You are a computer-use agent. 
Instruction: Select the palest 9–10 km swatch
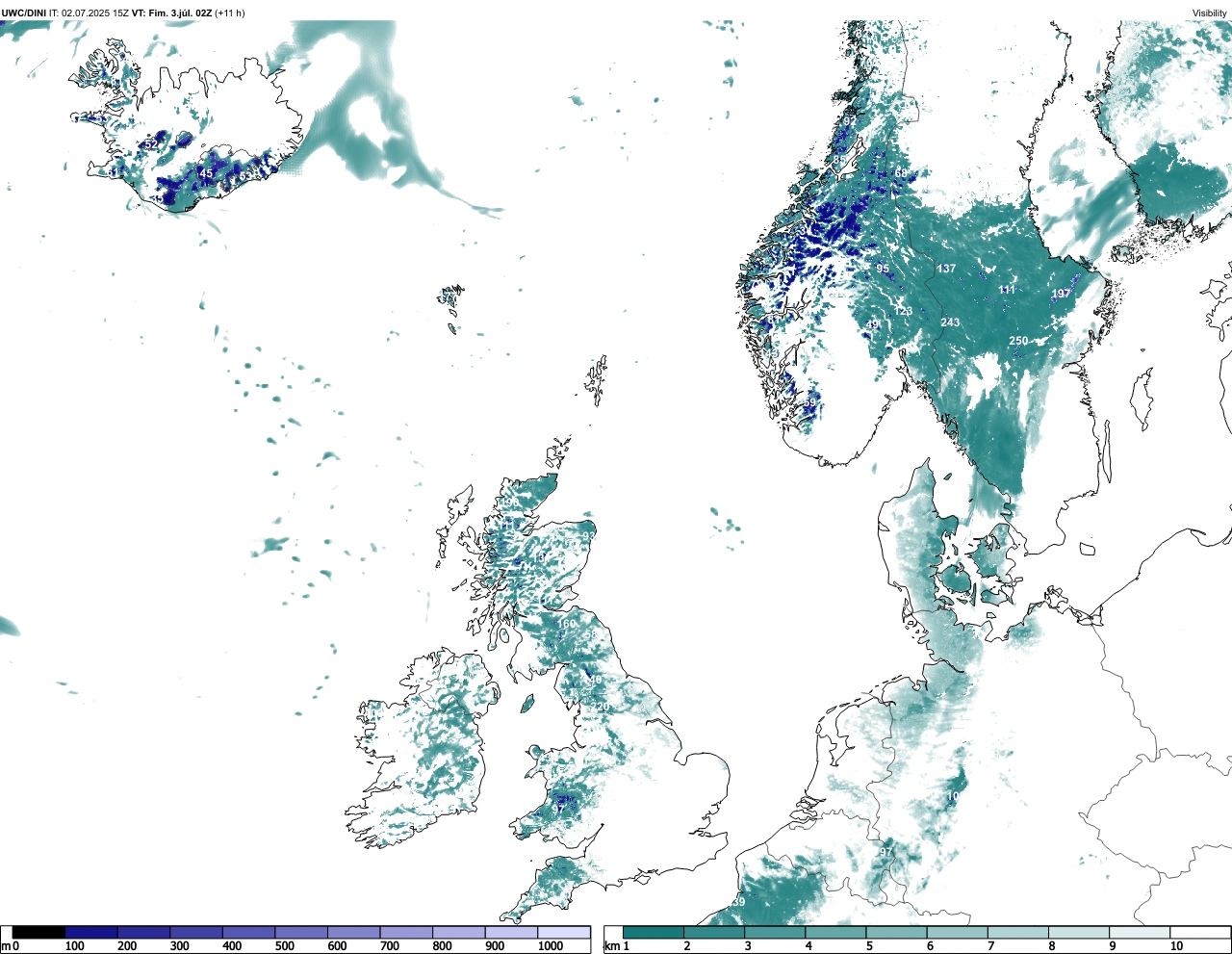[1139, 932]
